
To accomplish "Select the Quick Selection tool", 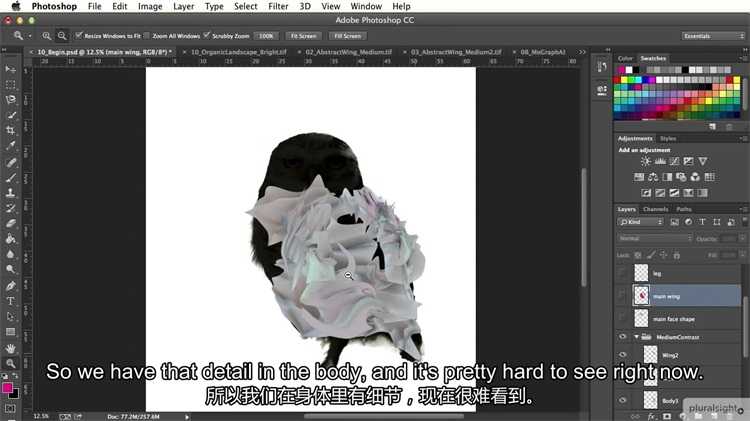I will coord(10,115).
